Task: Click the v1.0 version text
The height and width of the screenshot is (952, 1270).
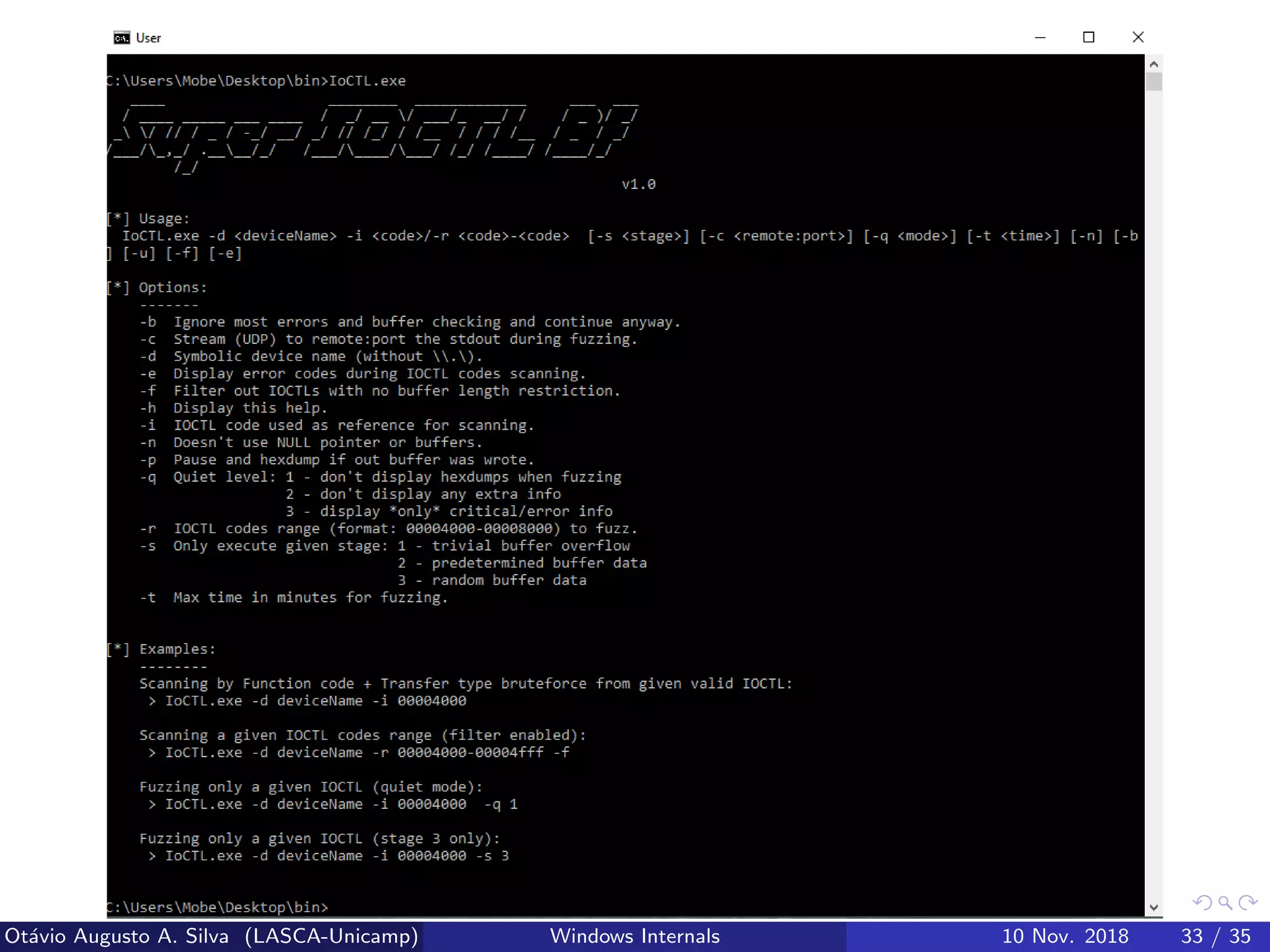Action: point(638,184)
